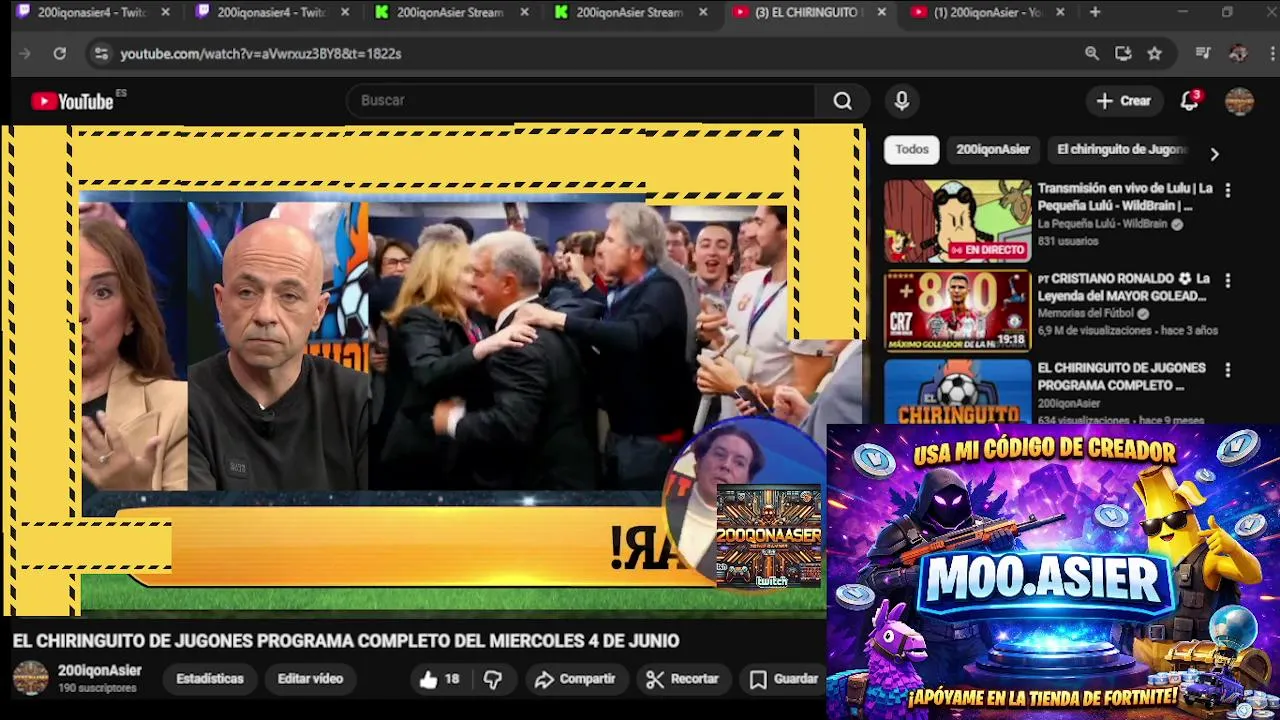Screen dimensions: 1280x720
Task: Open options for La Pequeña Lulú video
Action: [x=1228, y=190]
